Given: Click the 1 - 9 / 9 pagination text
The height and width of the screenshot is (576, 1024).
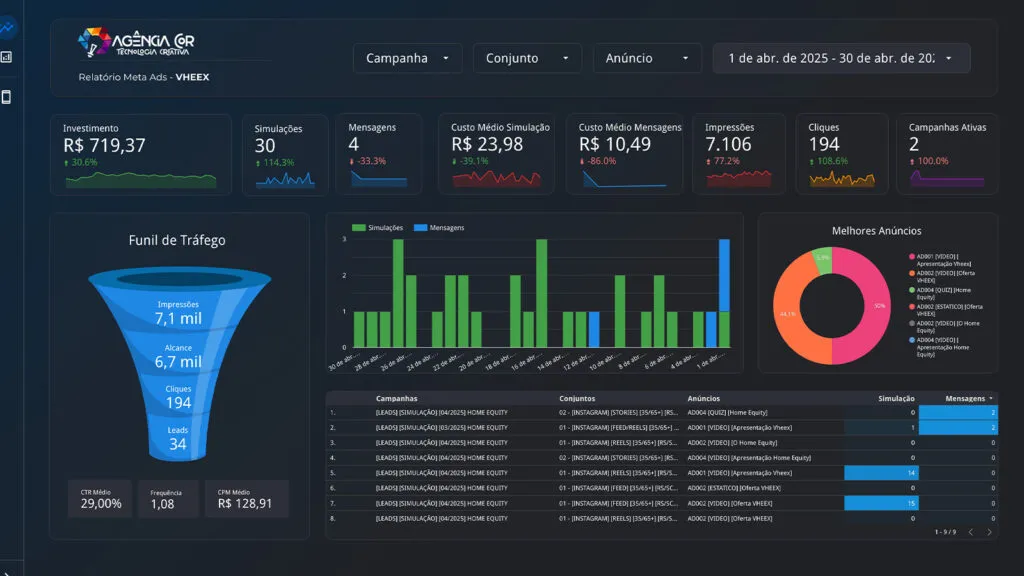Looking at the screenshot, I should pos(945,532).
